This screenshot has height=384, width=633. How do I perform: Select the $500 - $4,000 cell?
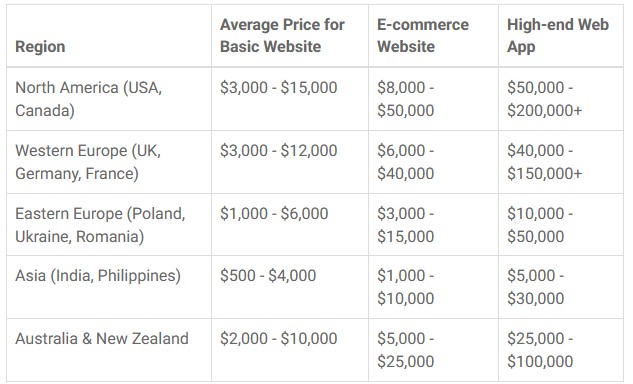pyautogui.click(x=290, y=287)
